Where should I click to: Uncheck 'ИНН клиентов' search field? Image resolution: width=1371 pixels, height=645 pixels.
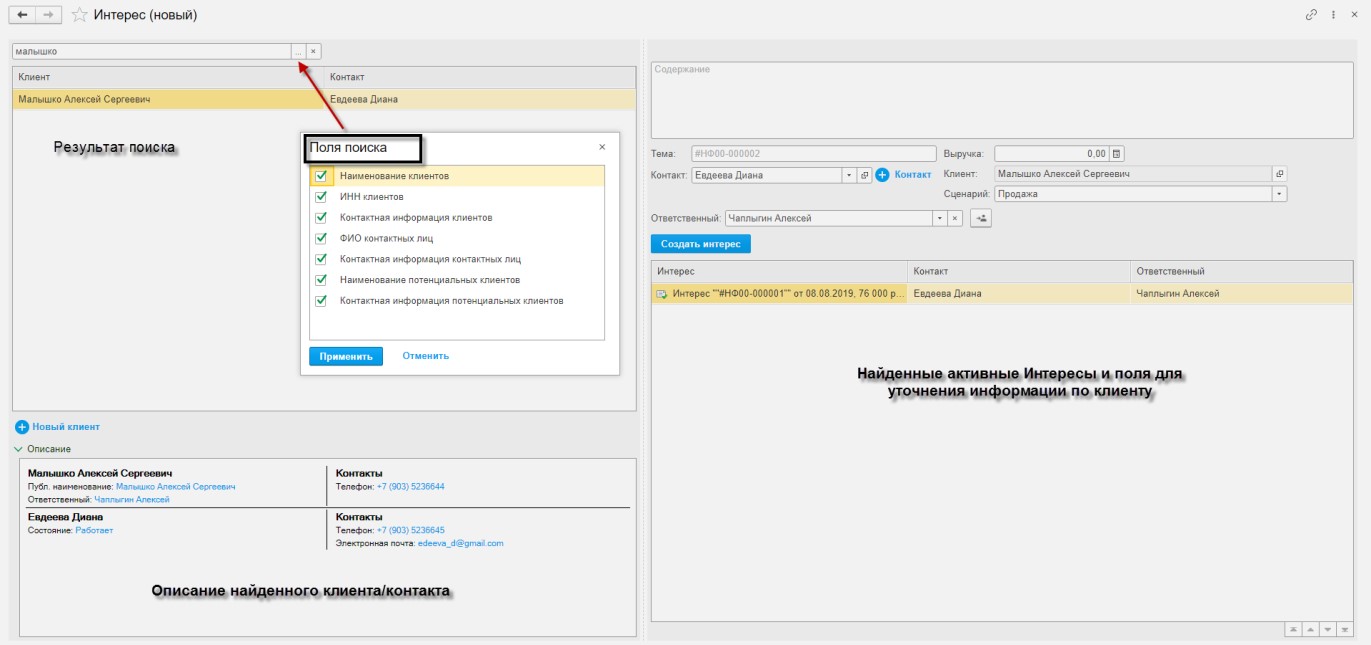tap(321, 197)
